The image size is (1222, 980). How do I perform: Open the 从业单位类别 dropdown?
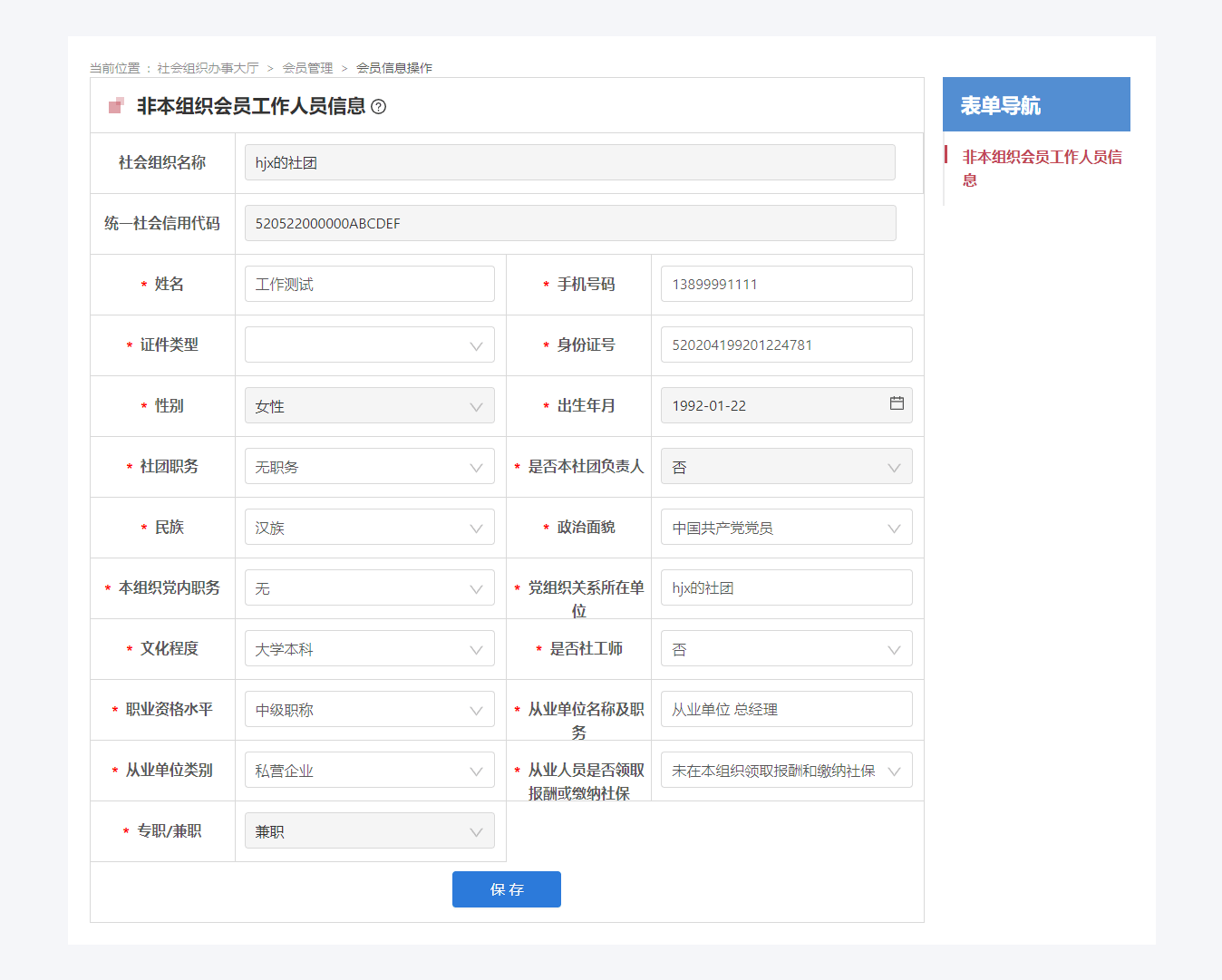[x=370, y=771]
